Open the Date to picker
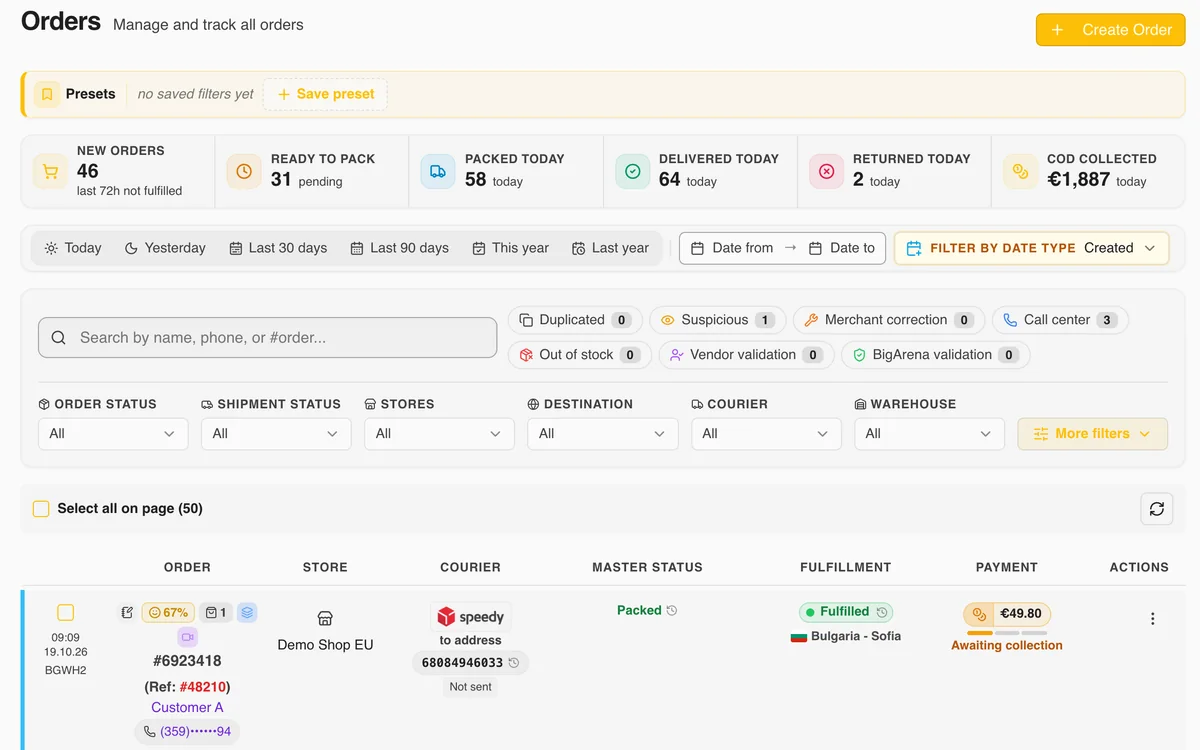Viewport: 1200px width, 750px height. coord(842,248)
